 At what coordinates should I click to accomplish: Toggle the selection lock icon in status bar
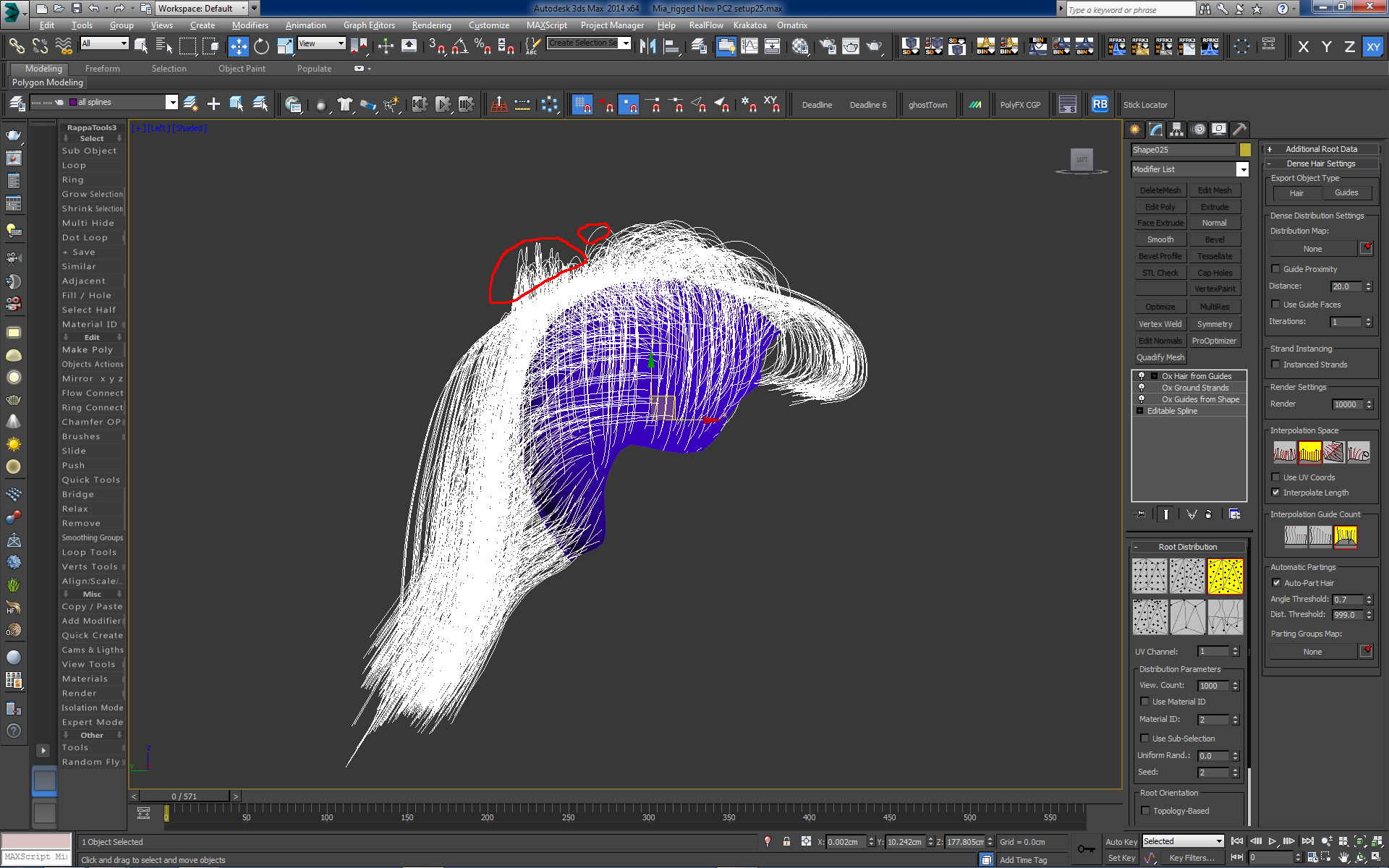pos(786,842)
